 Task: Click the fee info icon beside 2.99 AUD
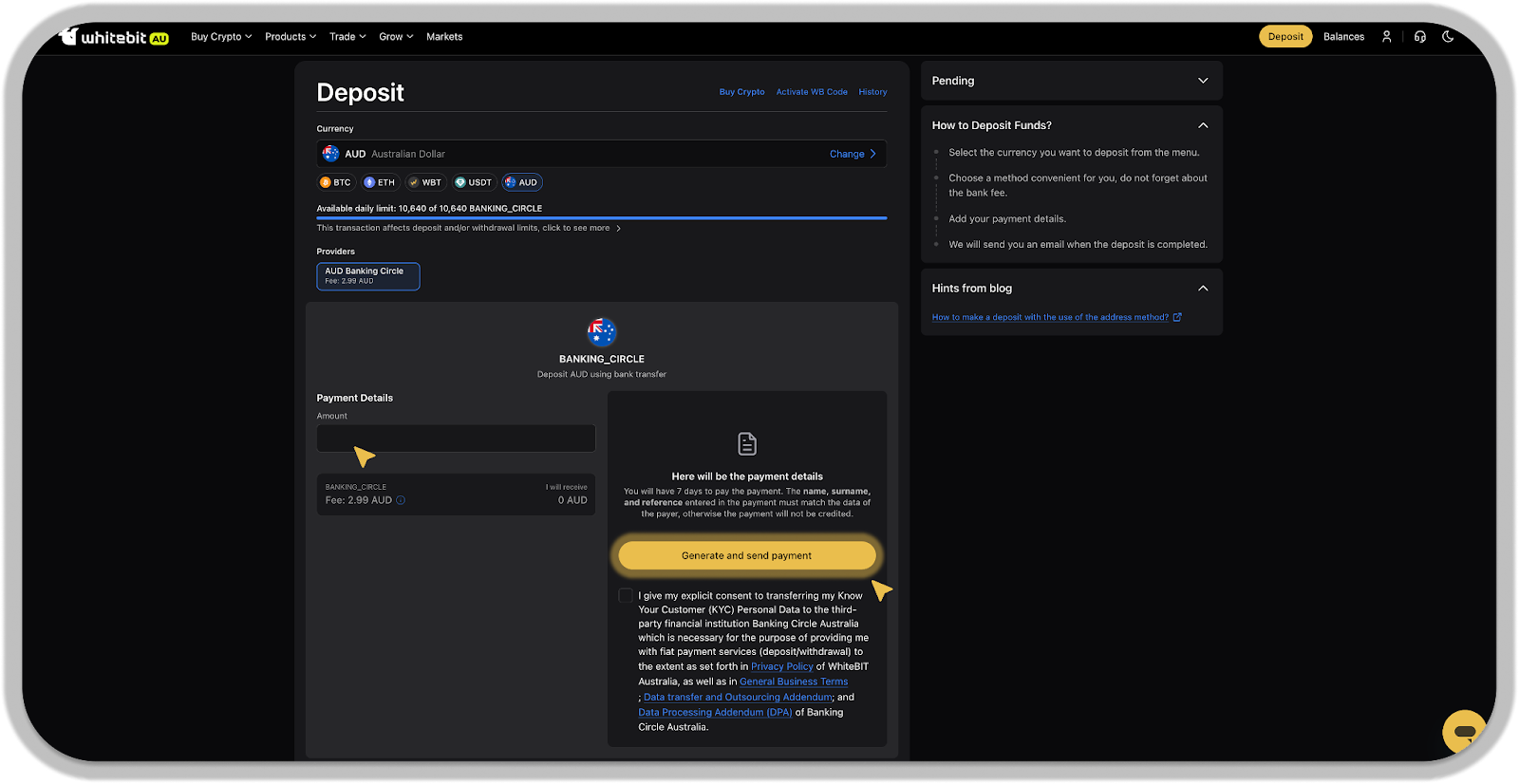(x=401, y=500)
